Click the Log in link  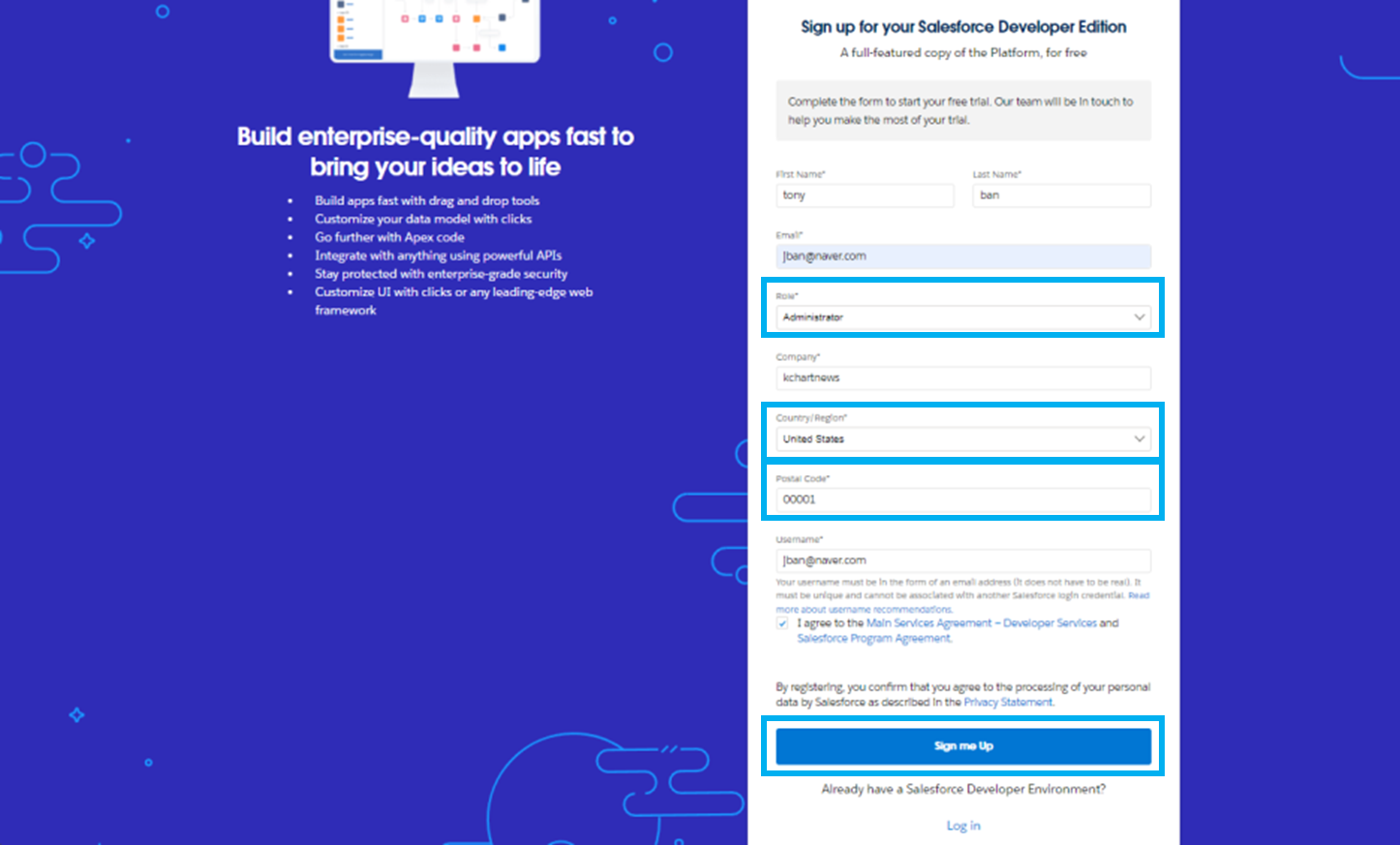(963, 826)
